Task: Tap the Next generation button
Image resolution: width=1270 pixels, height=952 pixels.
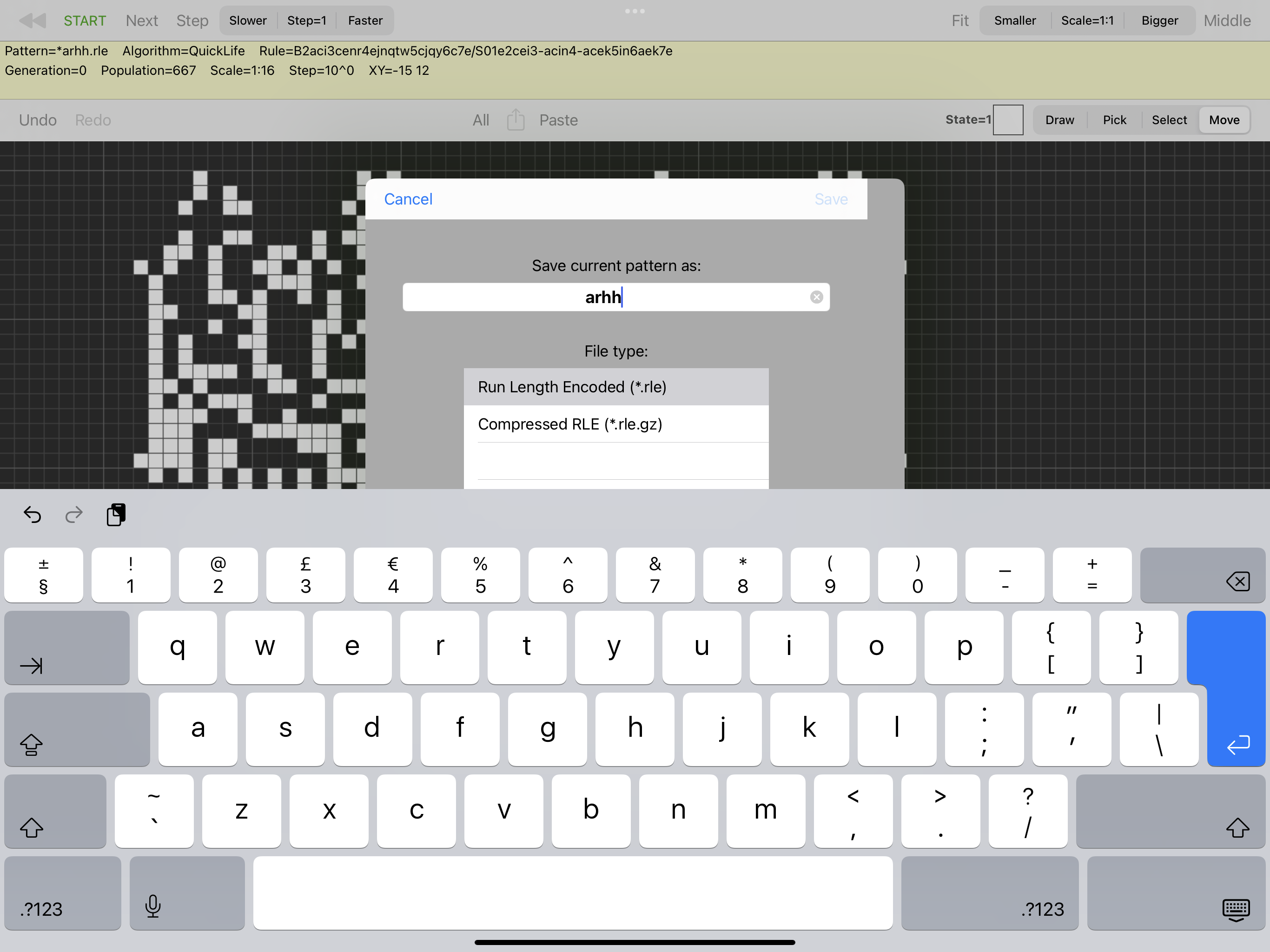Action: 142,20
